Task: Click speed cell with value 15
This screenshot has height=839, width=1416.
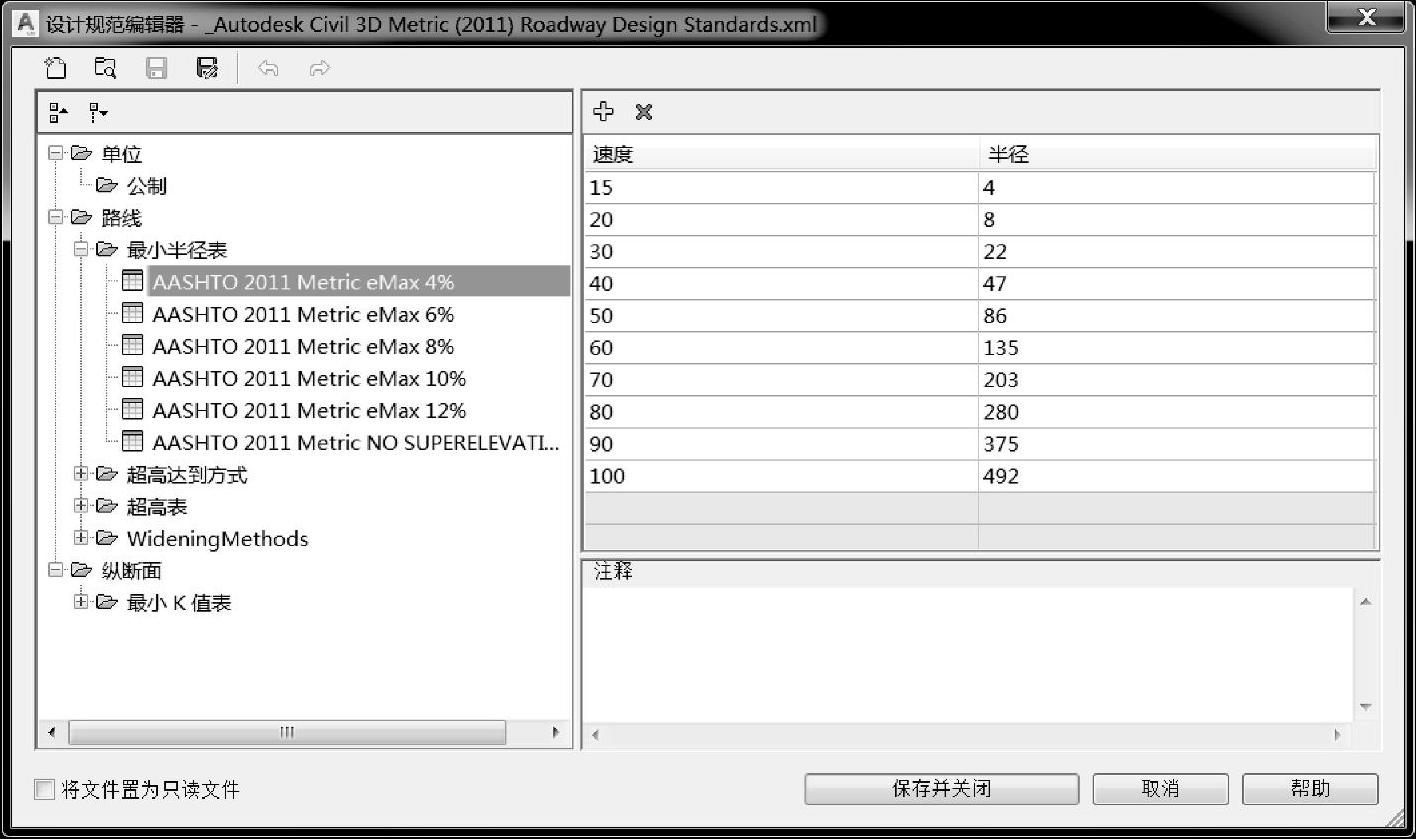Action: coord(781,188)
